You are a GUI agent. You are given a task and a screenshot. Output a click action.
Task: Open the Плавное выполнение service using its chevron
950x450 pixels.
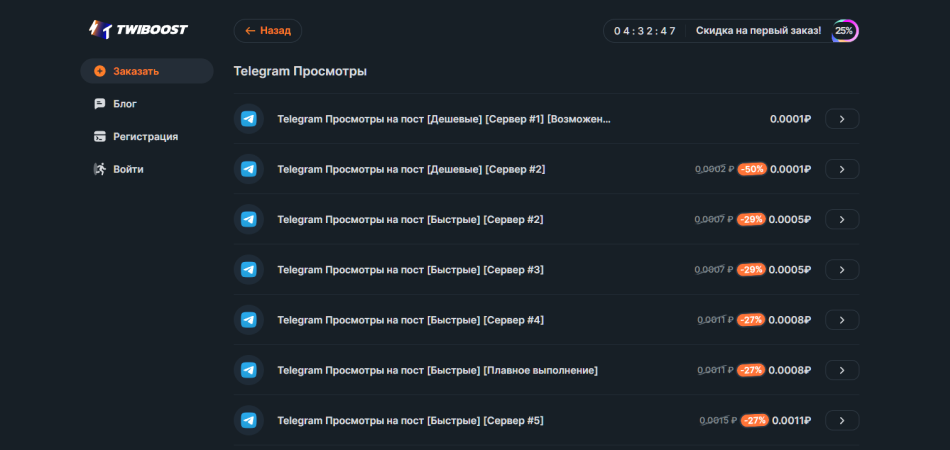point(842,370)
